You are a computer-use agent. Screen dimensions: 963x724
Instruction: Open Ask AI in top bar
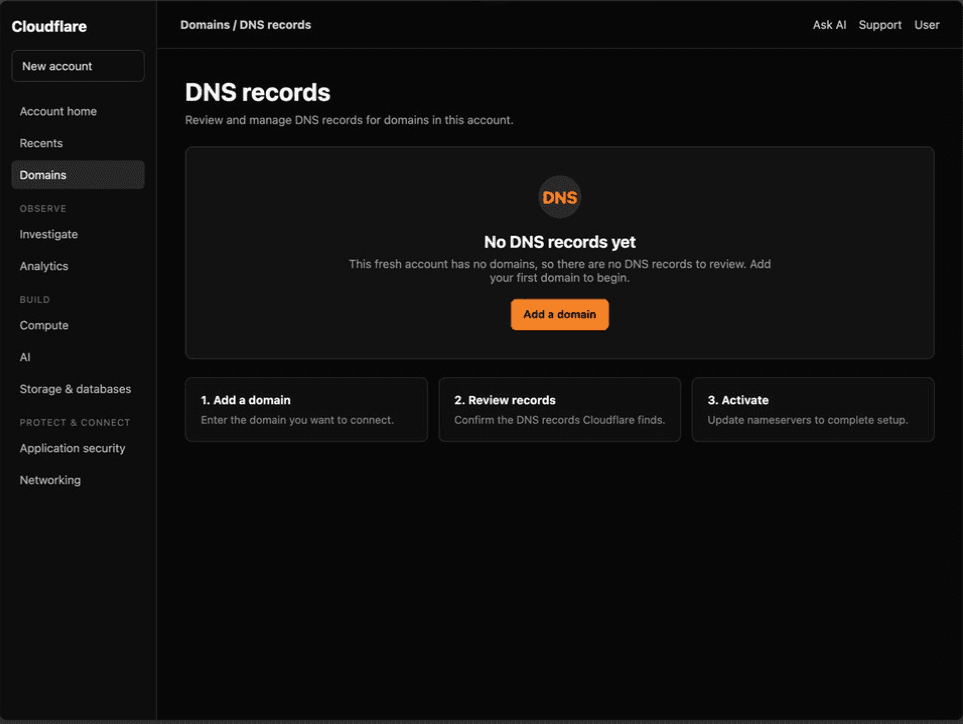(x=829, y=25)
